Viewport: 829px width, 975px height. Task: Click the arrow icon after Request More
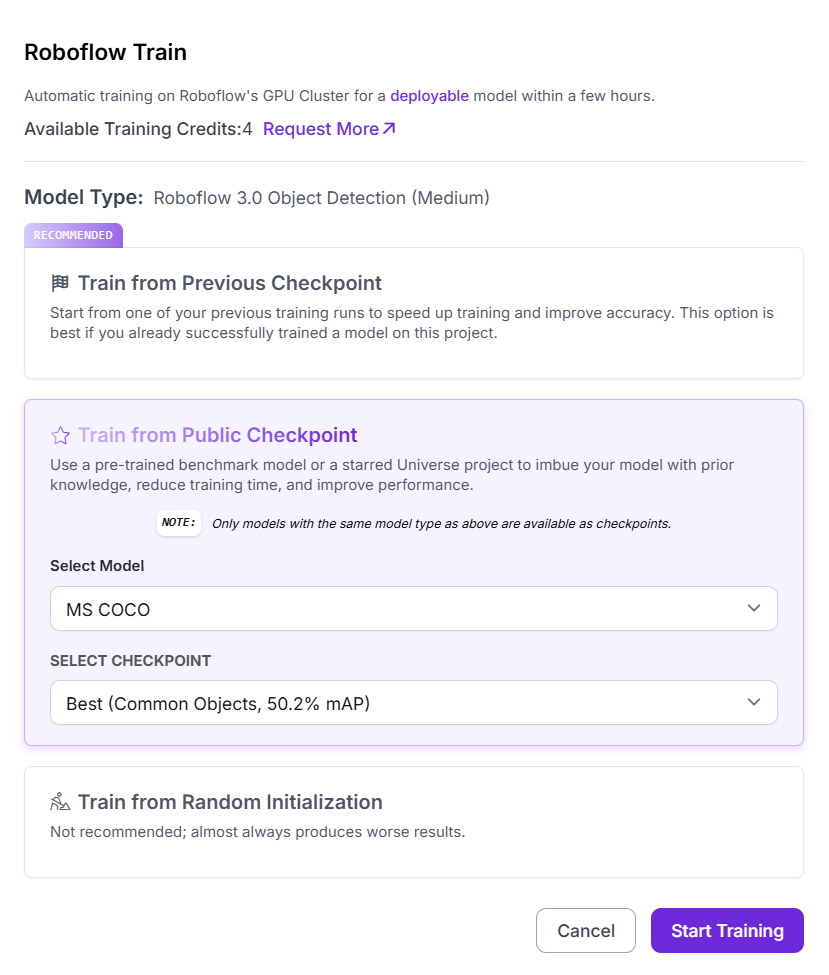tap(390, 129)
